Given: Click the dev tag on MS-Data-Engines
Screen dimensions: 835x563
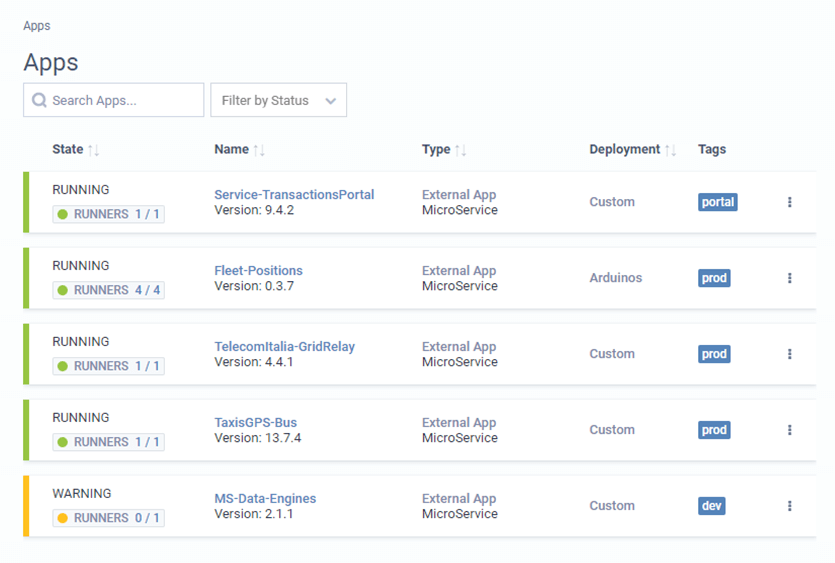Looking at the screenshot, I should 711,506.
